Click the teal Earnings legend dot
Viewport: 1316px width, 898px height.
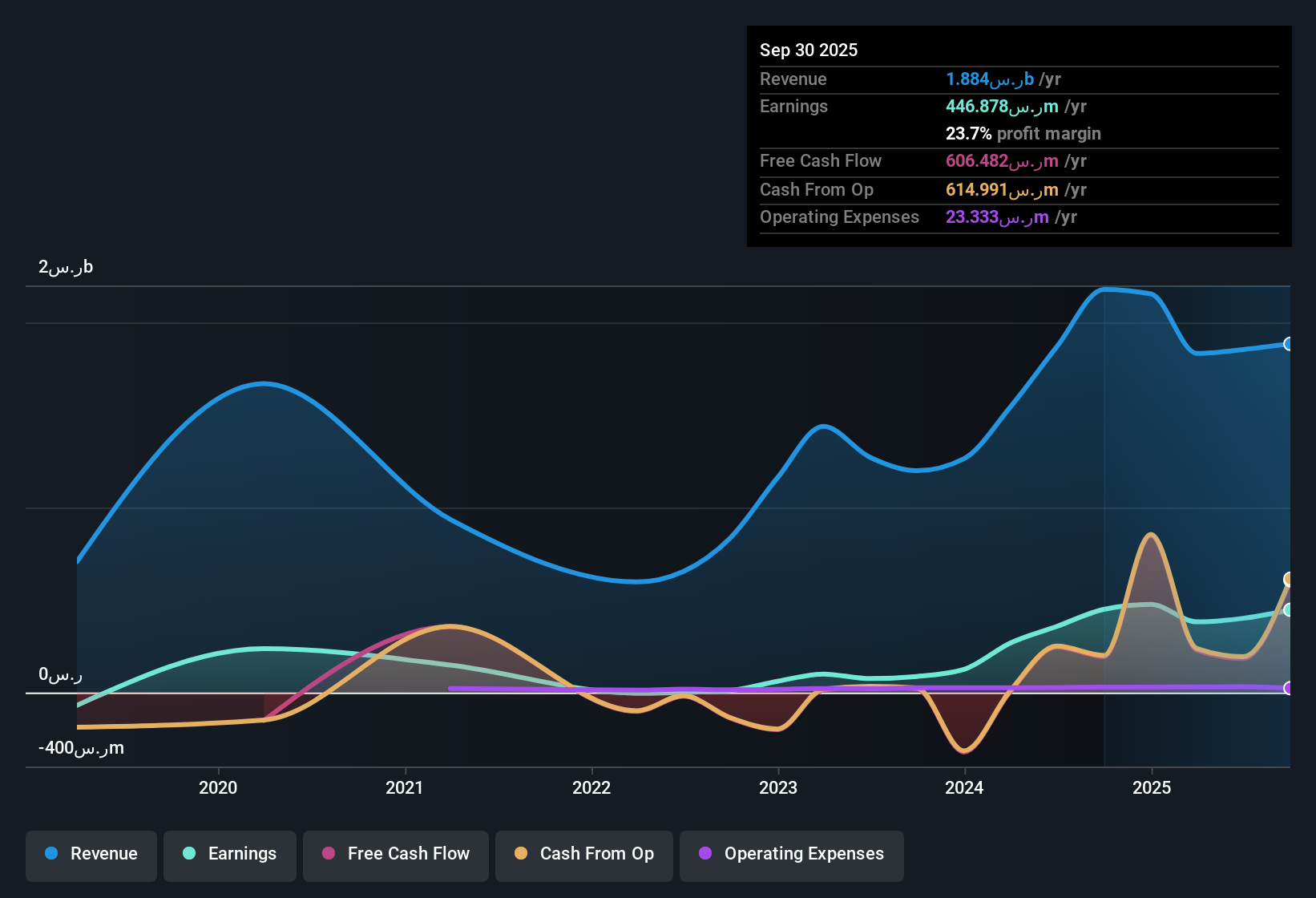coord(190,854)
